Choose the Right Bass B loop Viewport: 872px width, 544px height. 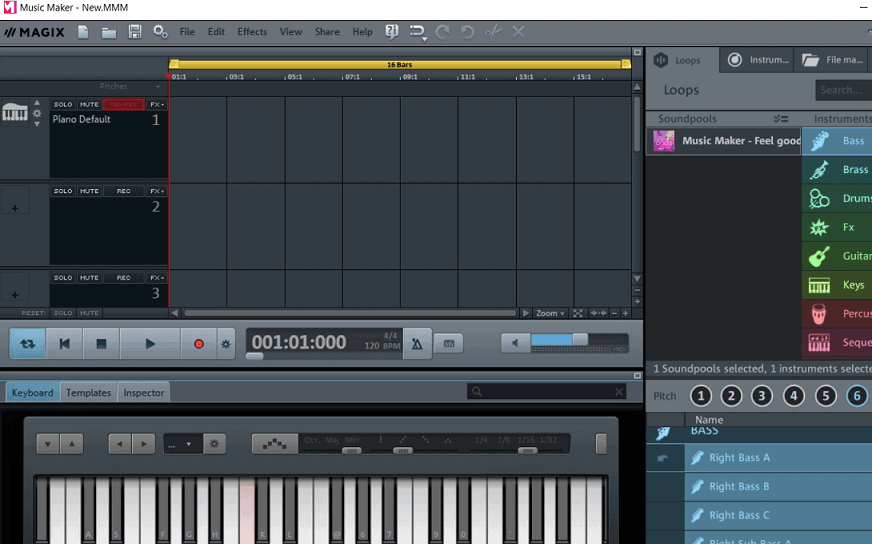click(739, 487)
